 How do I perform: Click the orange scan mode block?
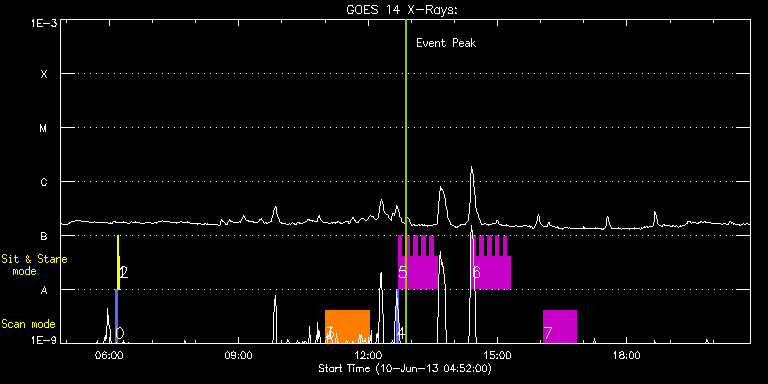pos(347,327)
